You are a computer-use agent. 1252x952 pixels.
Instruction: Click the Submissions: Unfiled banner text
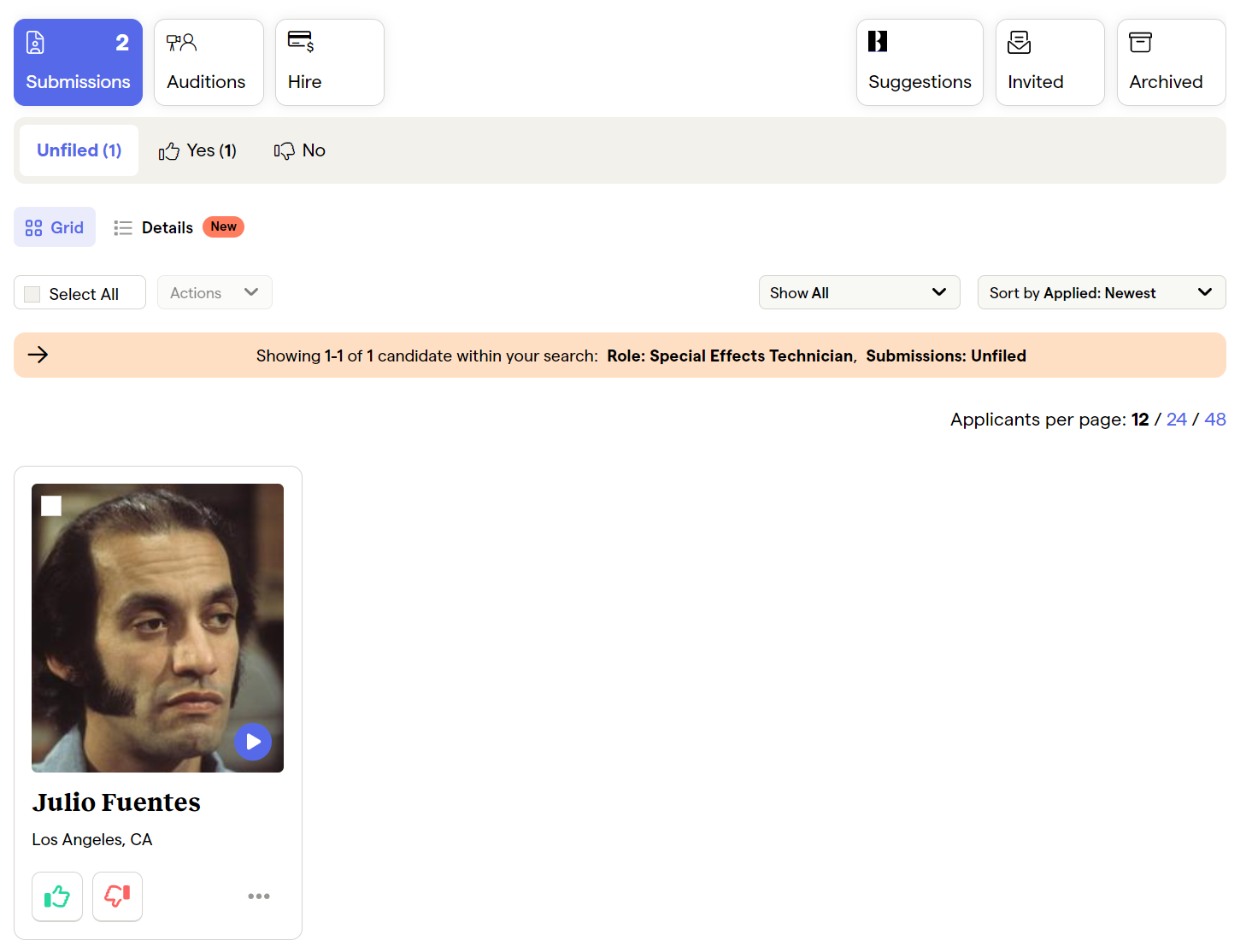(x=946, y=356)
